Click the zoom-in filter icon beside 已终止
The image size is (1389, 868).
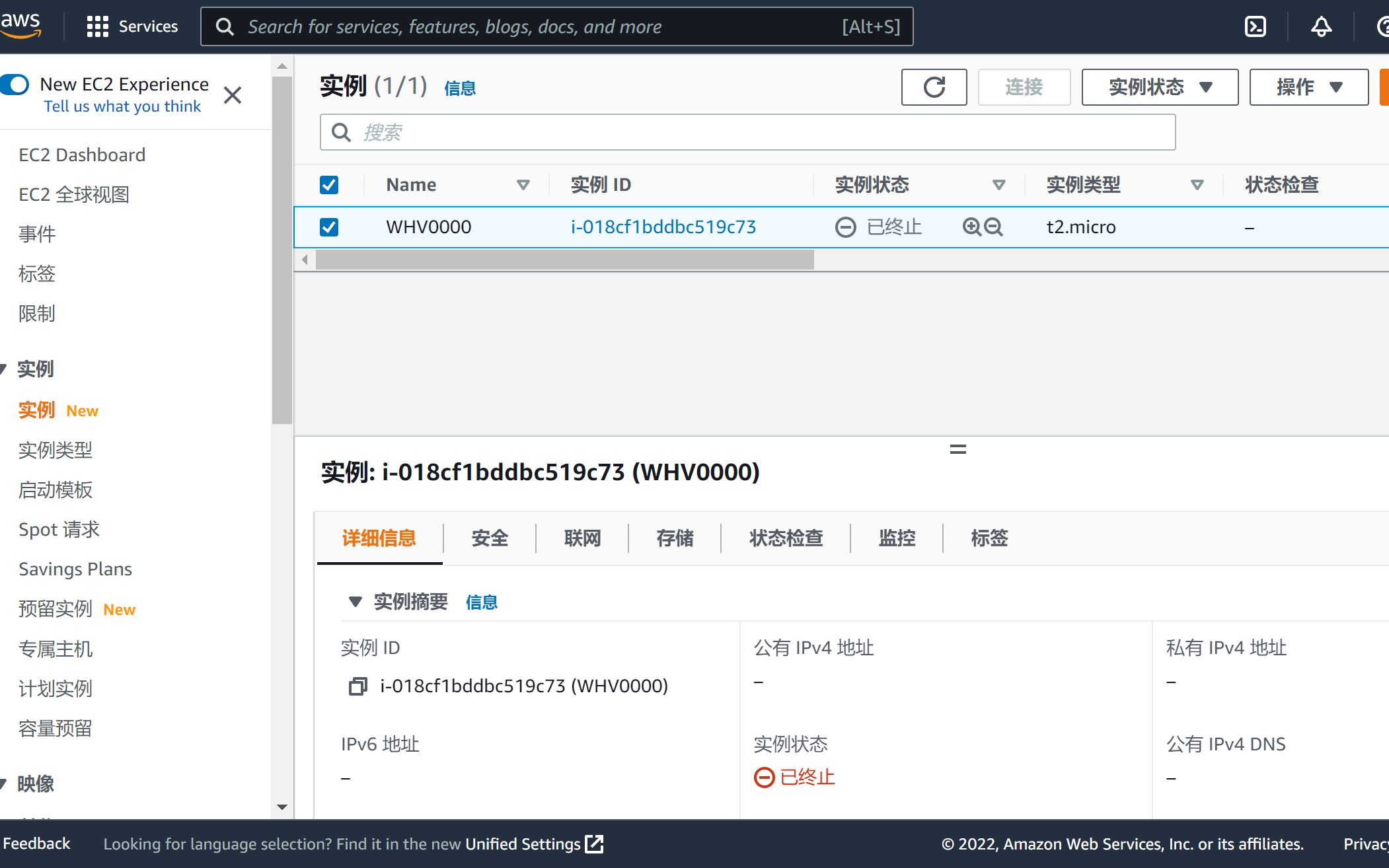(x=971, y=227)
